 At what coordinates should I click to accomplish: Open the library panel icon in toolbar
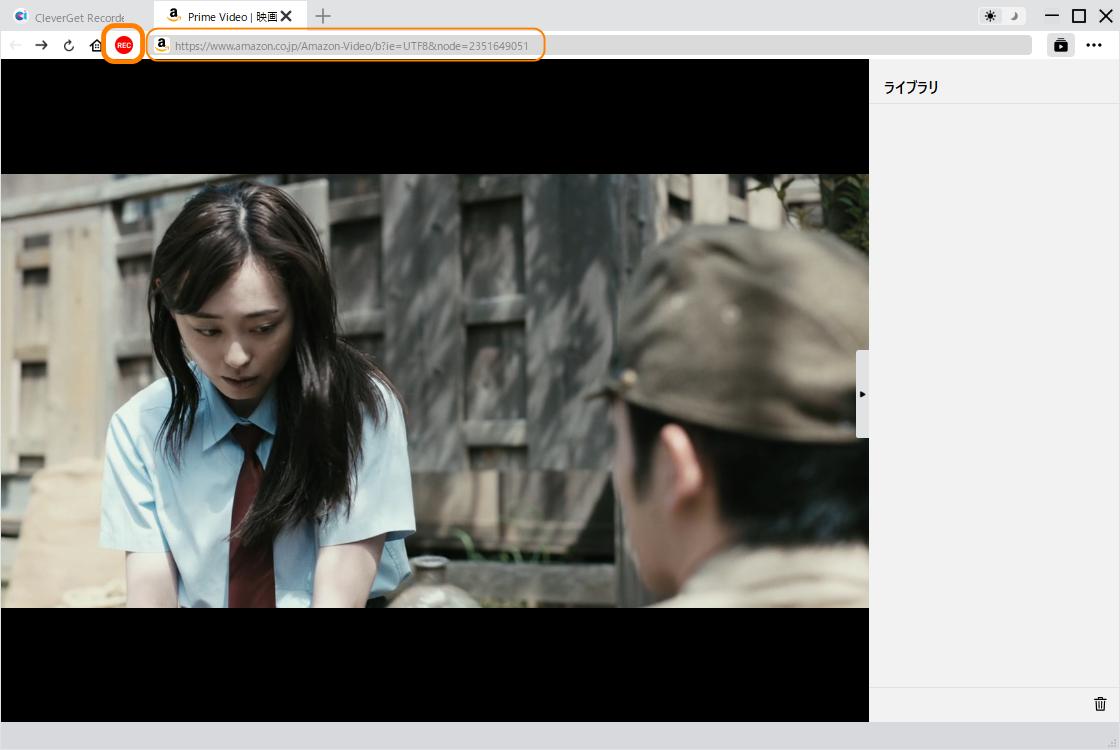pos(1061,45)
